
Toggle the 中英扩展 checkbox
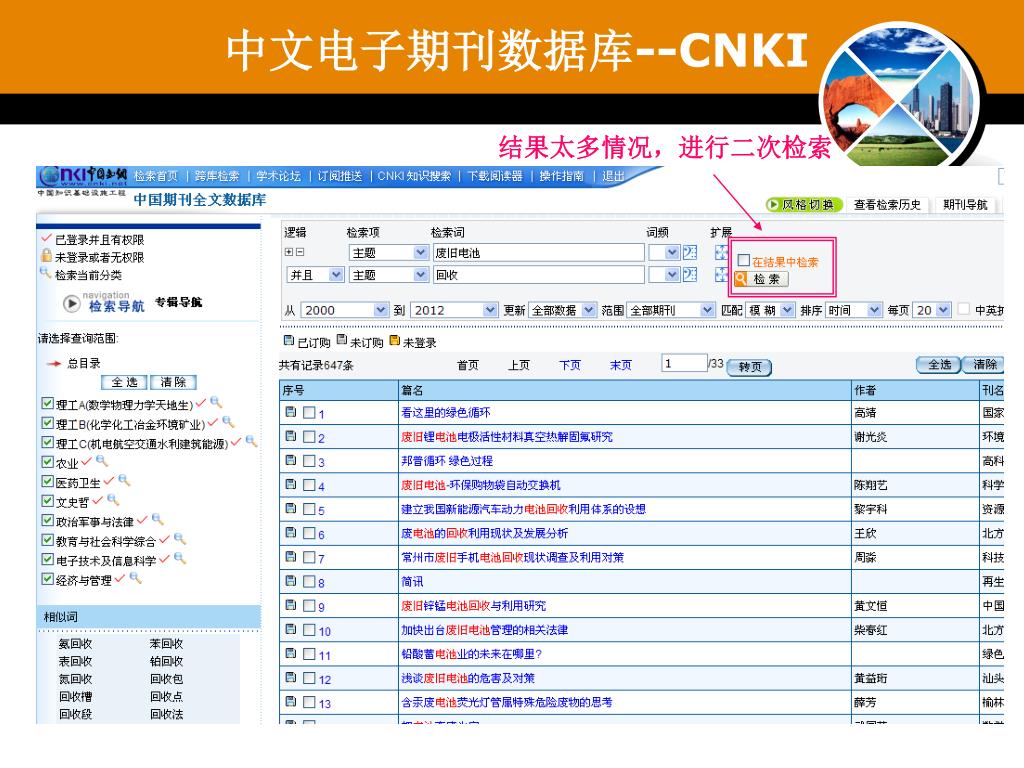pyautogui.click(x=964, y=310)
